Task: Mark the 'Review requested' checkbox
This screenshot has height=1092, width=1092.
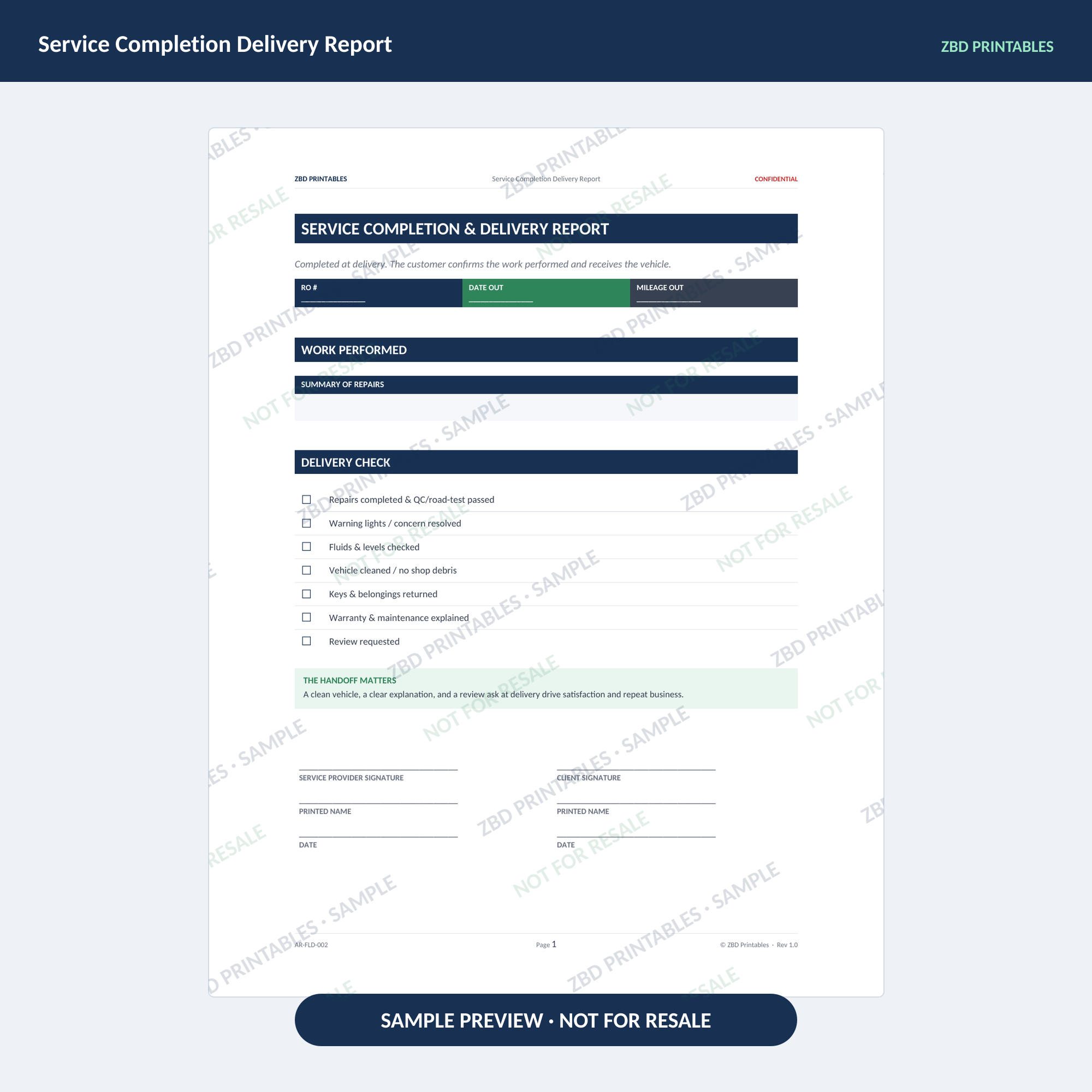Action: tap(306, 641)
